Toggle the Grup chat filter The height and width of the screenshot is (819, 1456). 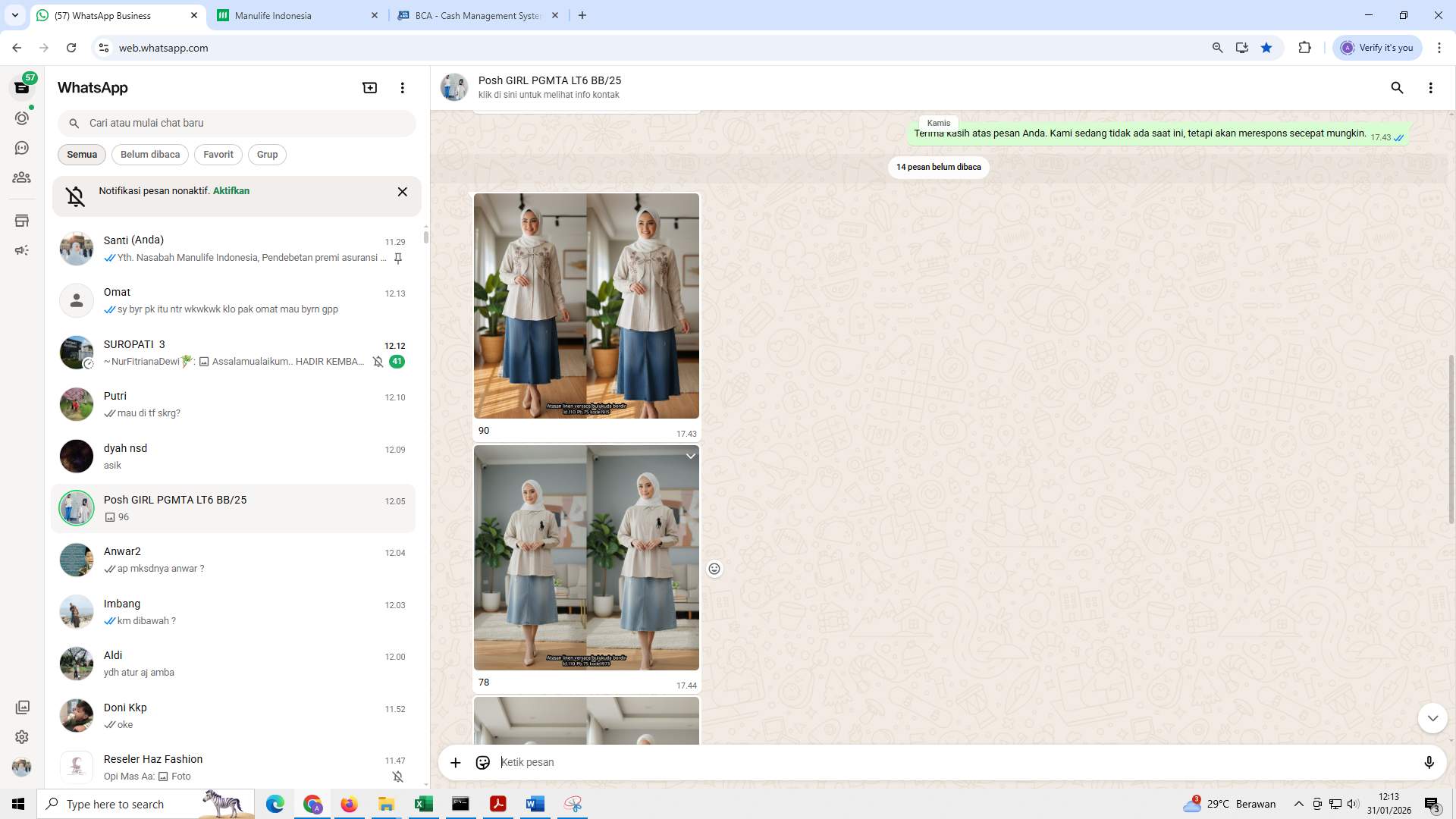pyautogui.click(x=267, y=155)
